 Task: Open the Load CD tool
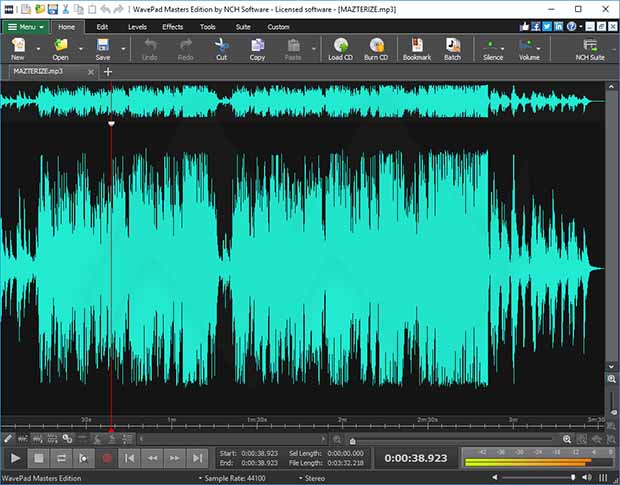pyautogui.click(x=340, y=49)
